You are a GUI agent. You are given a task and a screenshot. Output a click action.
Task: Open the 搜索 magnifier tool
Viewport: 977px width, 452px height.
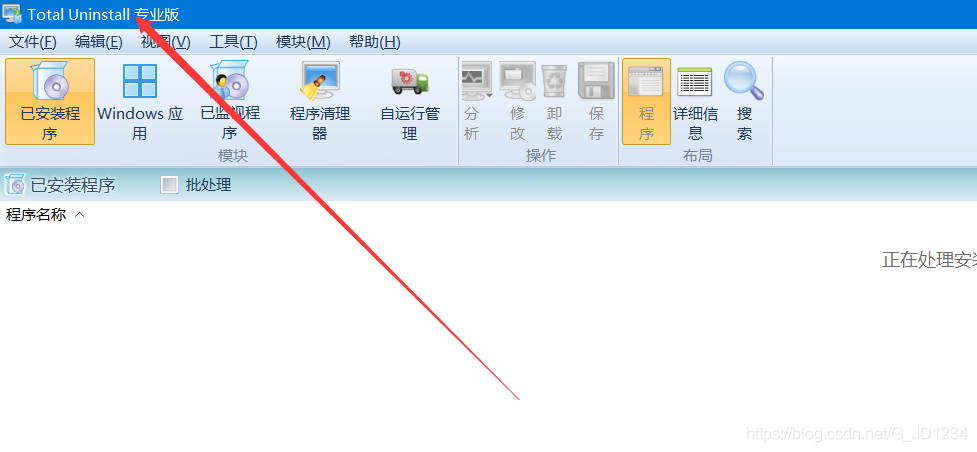pyautogui.click(x=744, y=102)
